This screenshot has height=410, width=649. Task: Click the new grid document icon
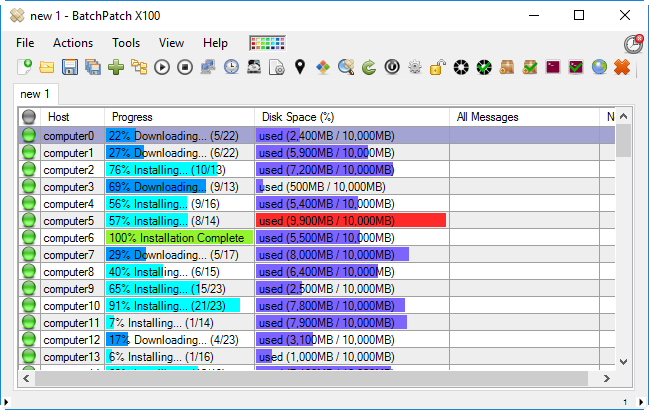(x=24, y=68)
